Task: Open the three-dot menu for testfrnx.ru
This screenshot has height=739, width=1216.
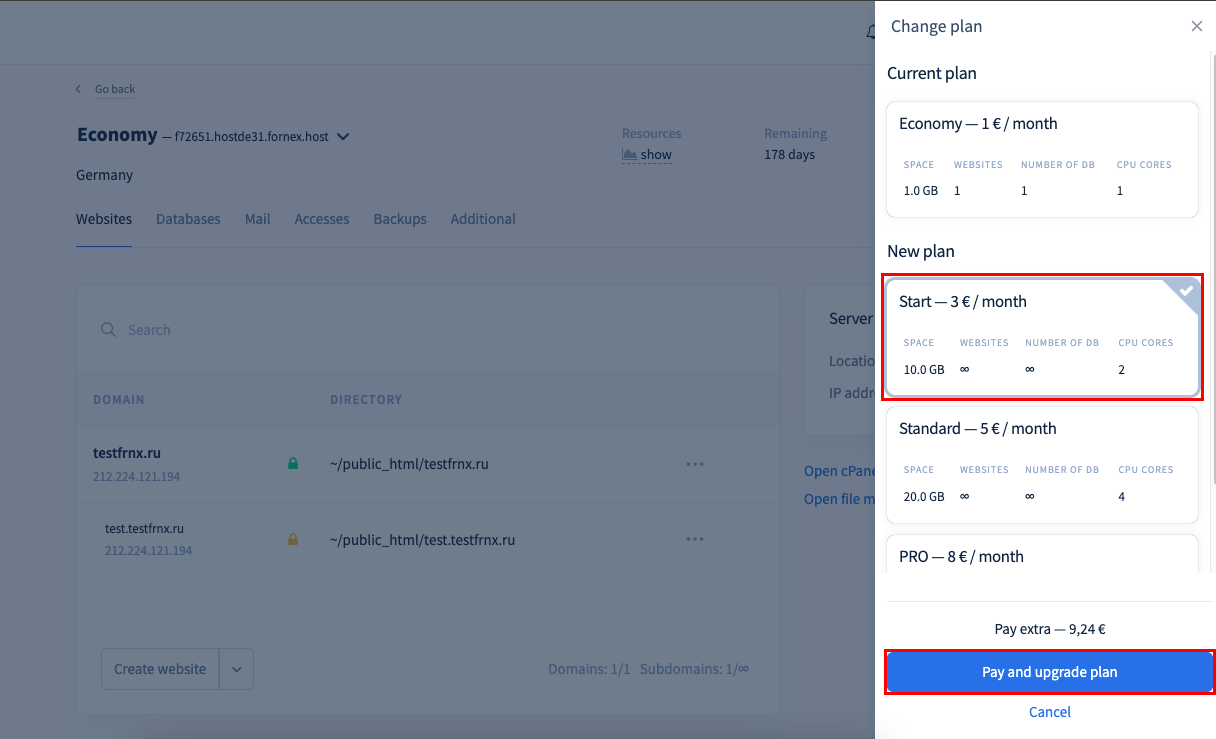Action: (695, 464)
